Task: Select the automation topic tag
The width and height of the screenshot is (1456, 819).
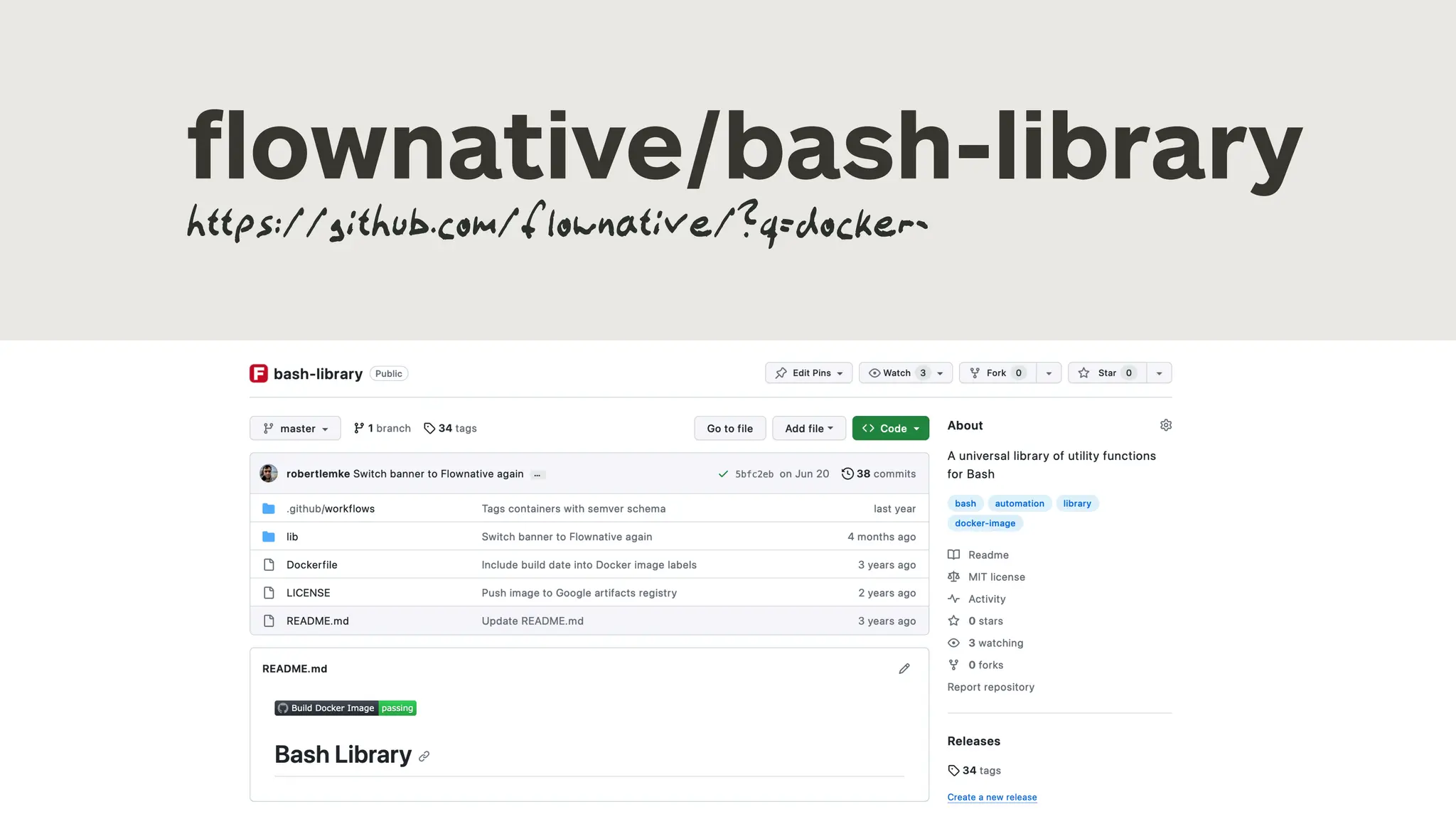Action: (1019, 503)
